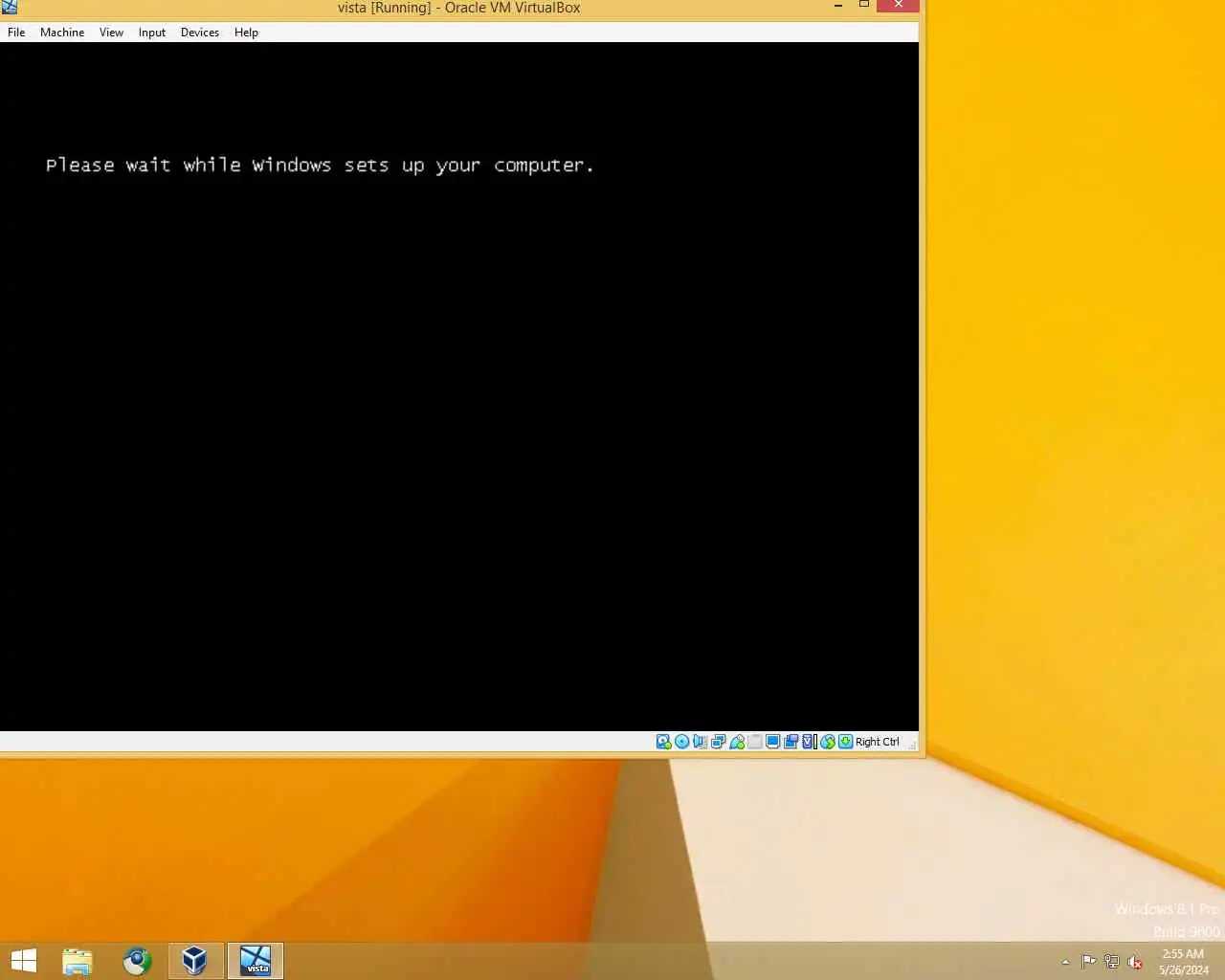
Task: Click inside the VM setup screen
Action: point(459,387)
